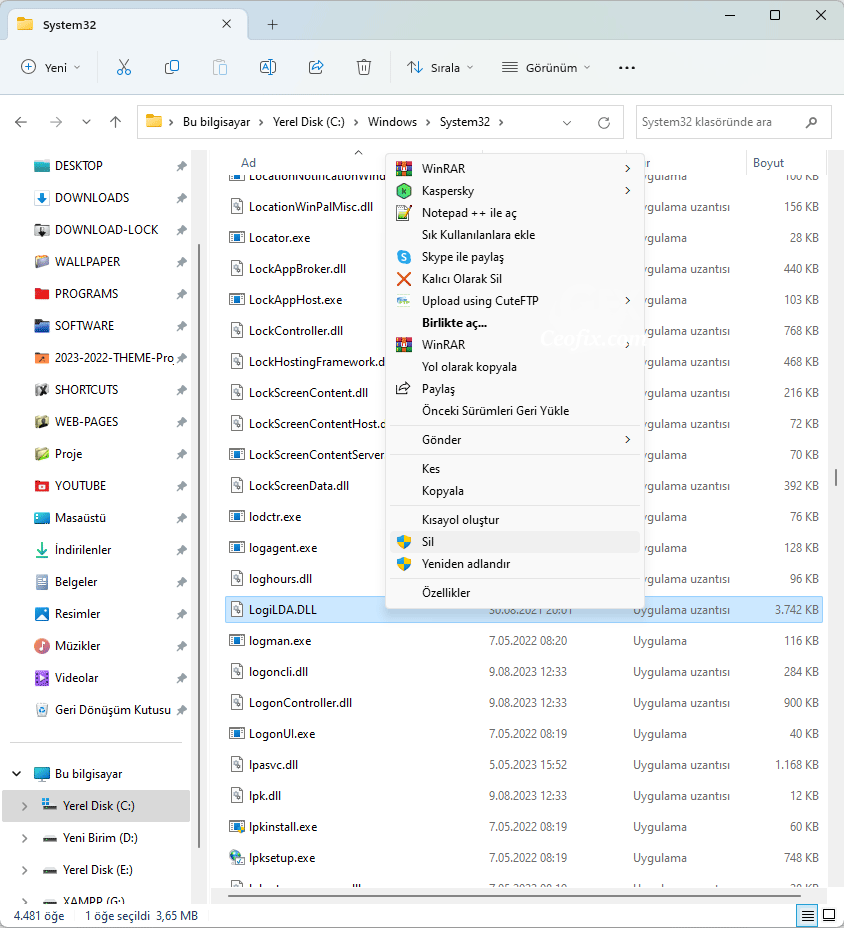Choose Kalıcı Olarak Sil
Viewport: 844px width, 928px height.
[515, 279]
